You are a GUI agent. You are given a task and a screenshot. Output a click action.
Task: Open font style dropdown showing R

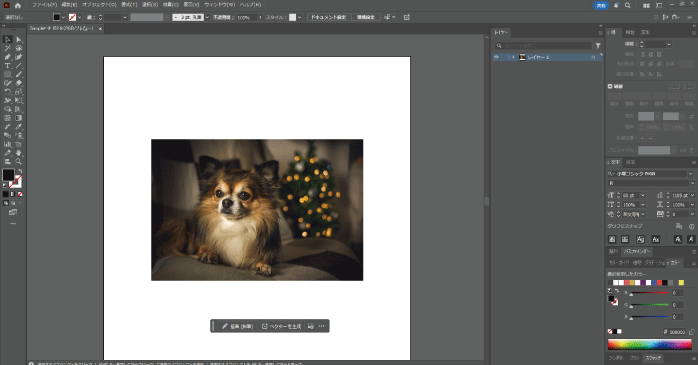click(692, 183)
